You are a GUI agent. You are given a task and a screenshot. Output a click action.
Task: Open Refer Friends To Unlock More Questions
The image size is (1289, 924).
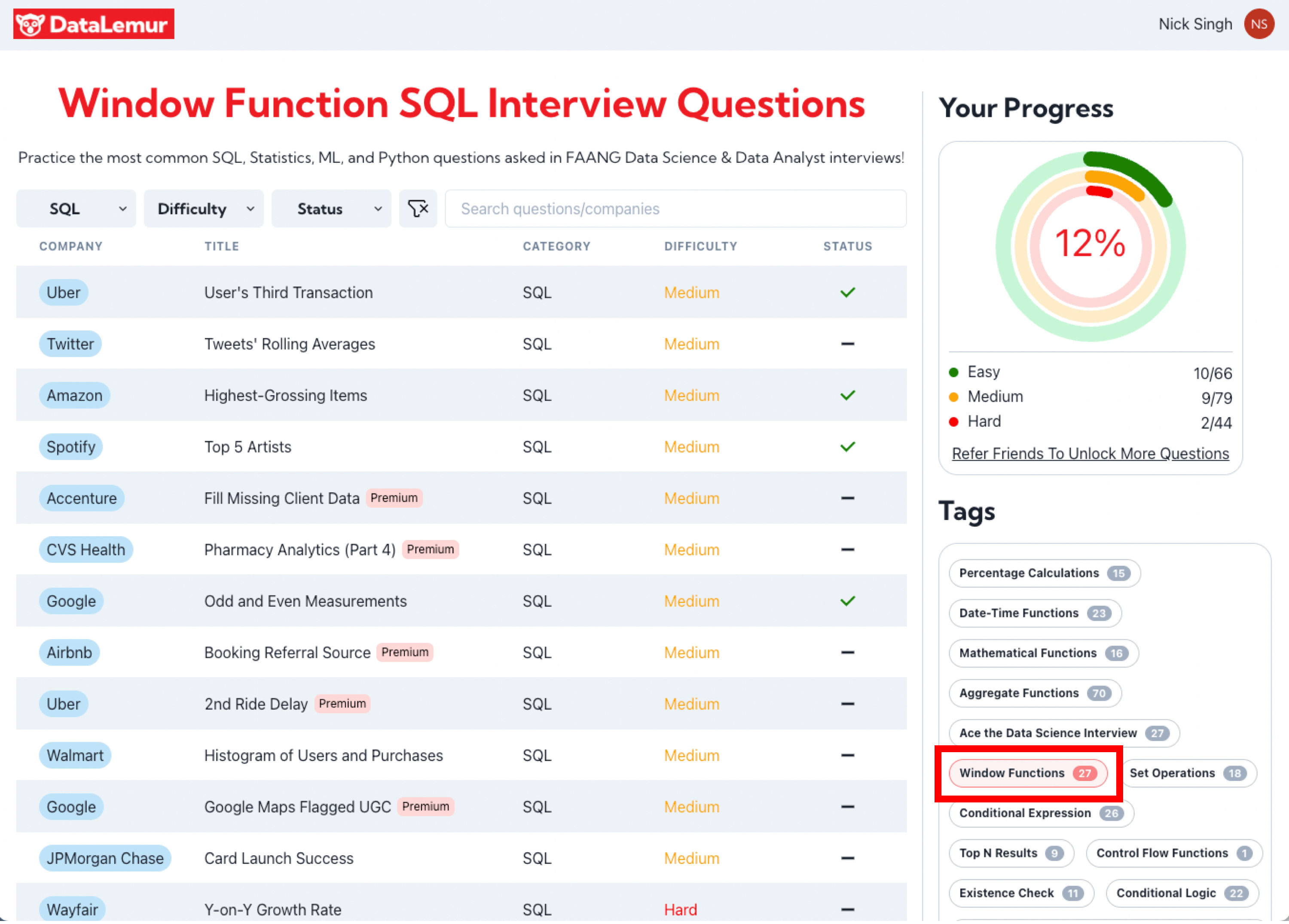[x=1090, y=454]
